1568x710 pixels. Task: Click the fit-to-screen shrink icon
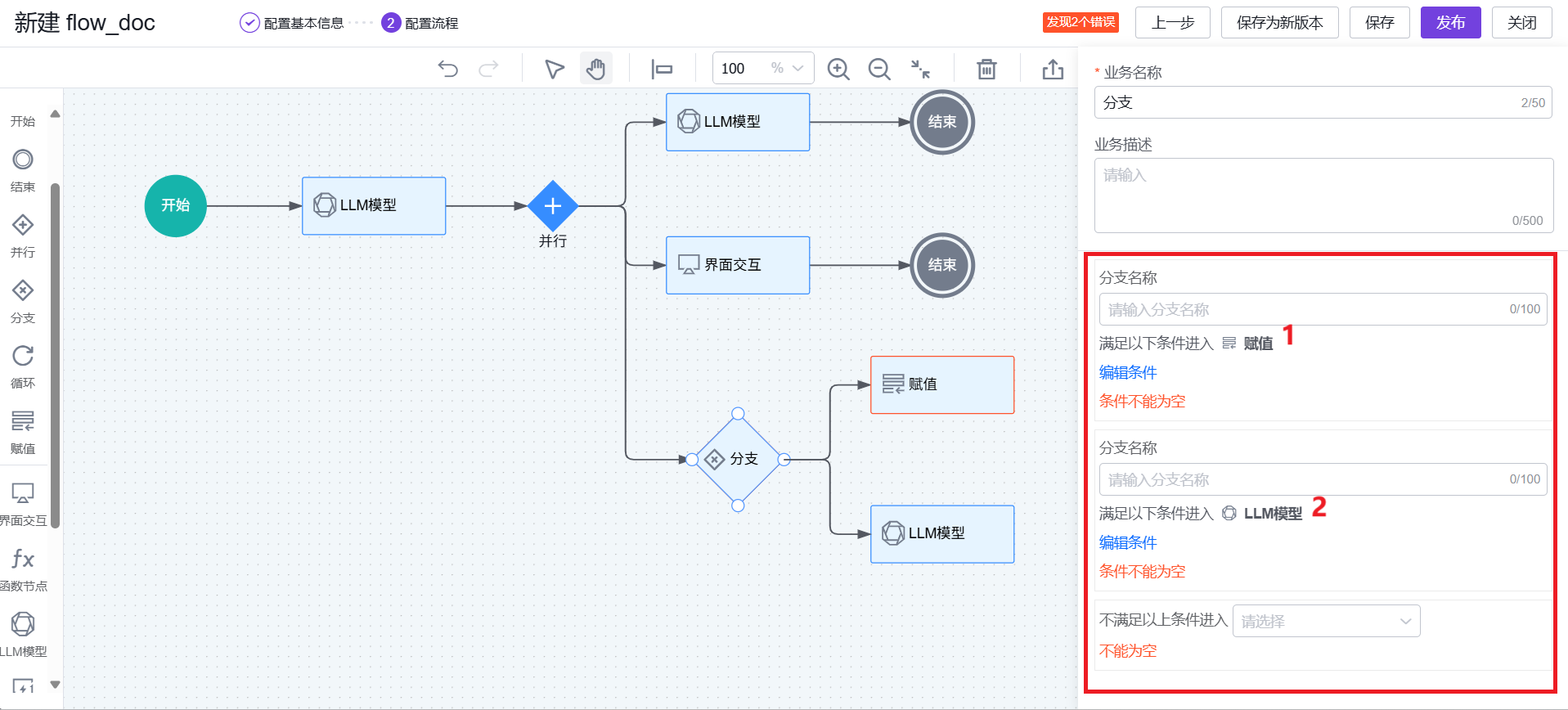click(x=920, y=69)
